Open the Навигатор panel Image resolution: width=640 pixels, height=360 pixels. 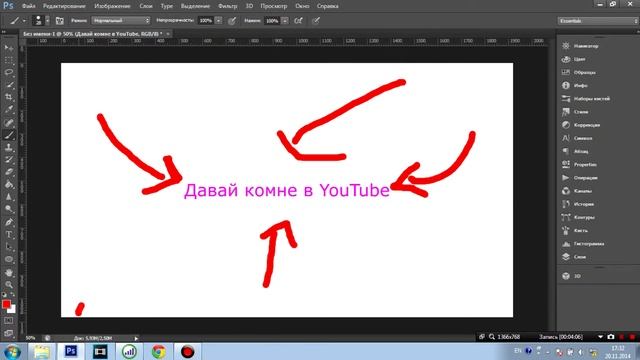580,46
